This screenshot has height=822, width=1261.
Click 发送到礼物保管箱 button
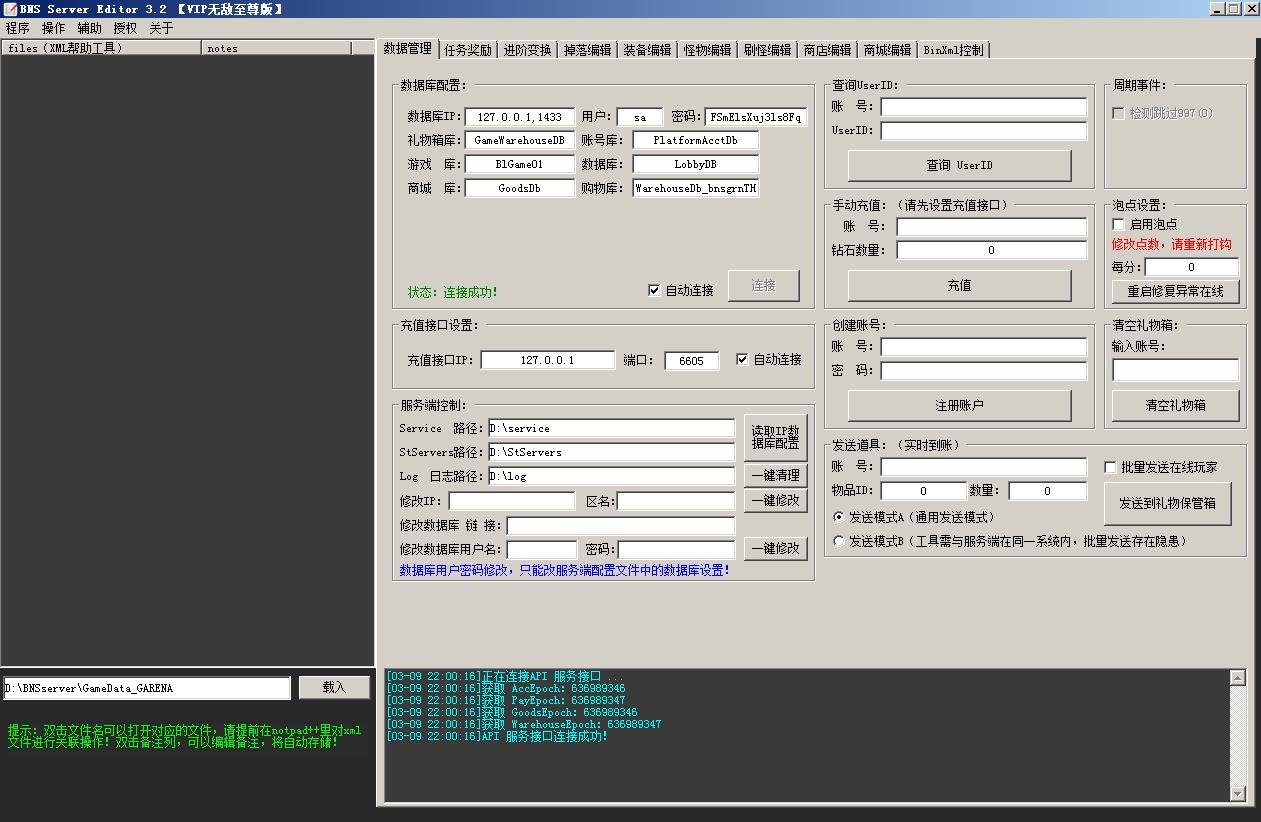point(1167,503)
